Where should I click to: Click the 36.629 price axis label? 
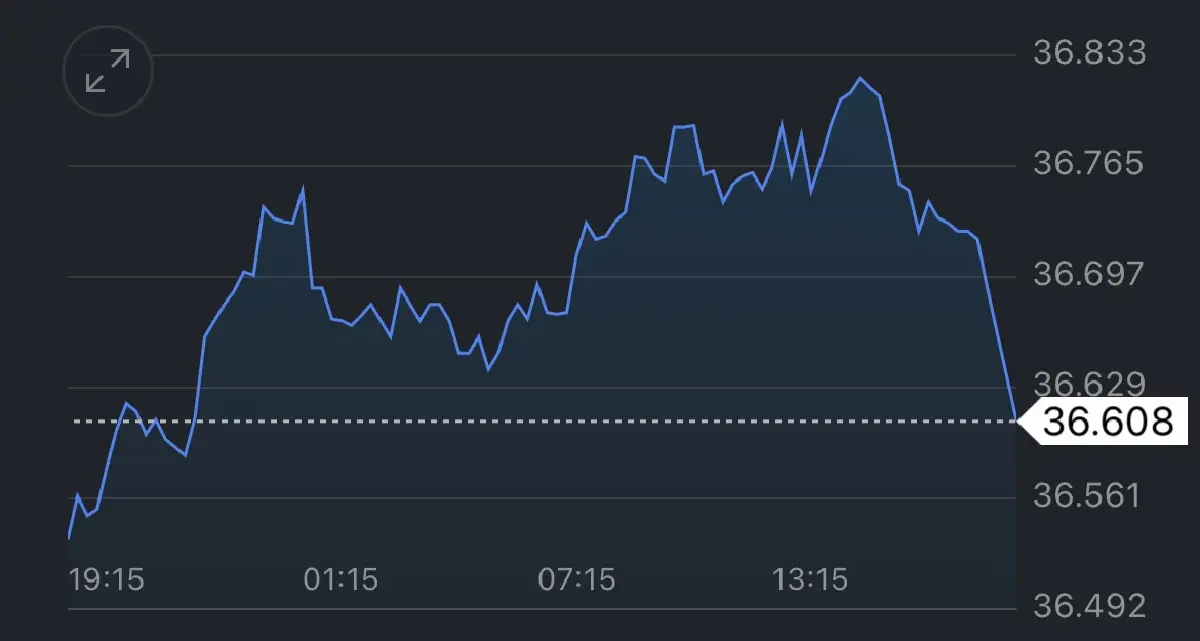(1089, 383)
